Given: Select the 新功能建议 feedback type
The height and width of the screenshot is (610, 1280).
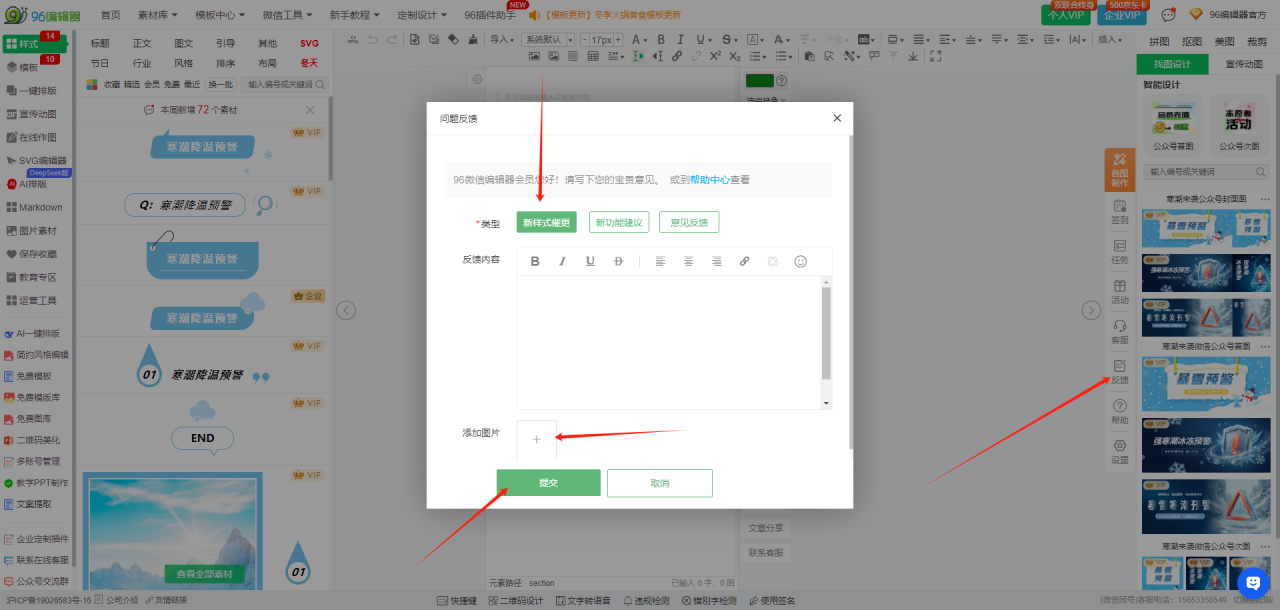Looking at the screenshot, I should pyautogui.click(x=619, y=223).
